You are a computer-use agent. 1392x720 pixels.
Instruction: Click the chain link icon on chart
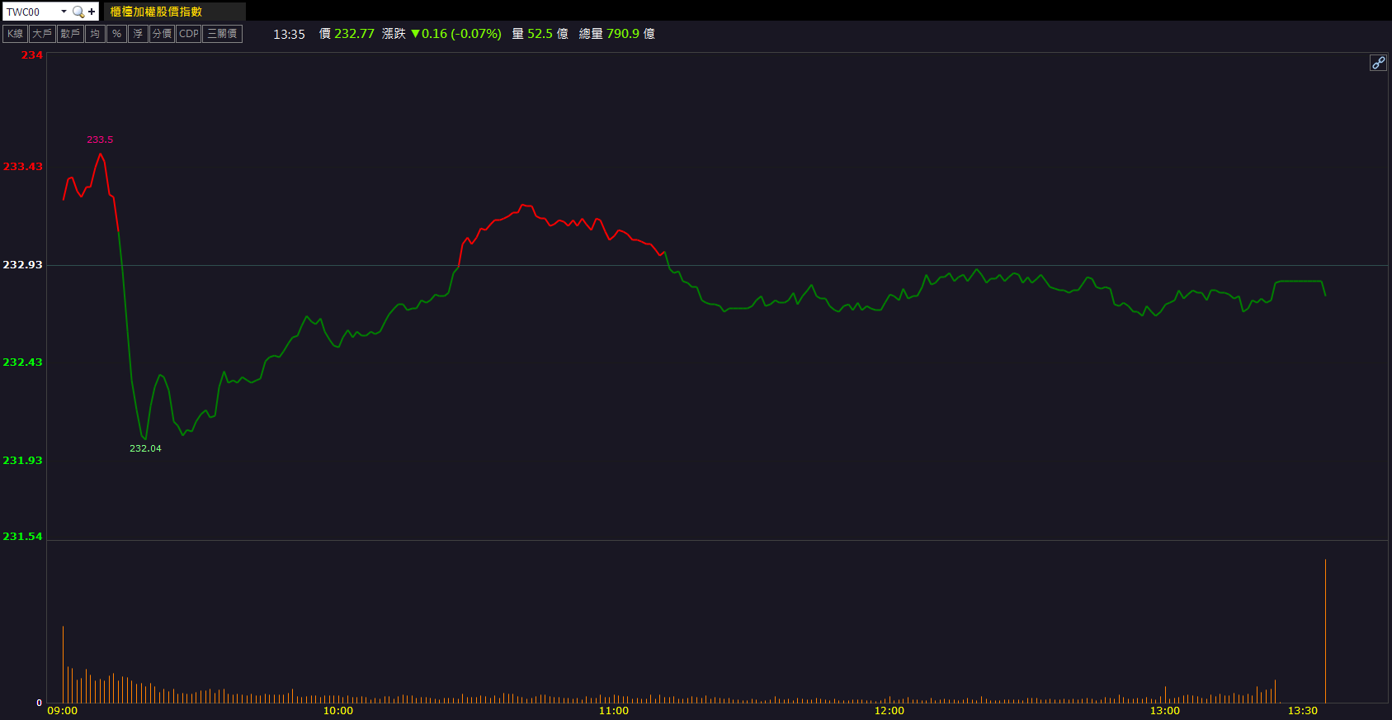(x=1378, y=63)
